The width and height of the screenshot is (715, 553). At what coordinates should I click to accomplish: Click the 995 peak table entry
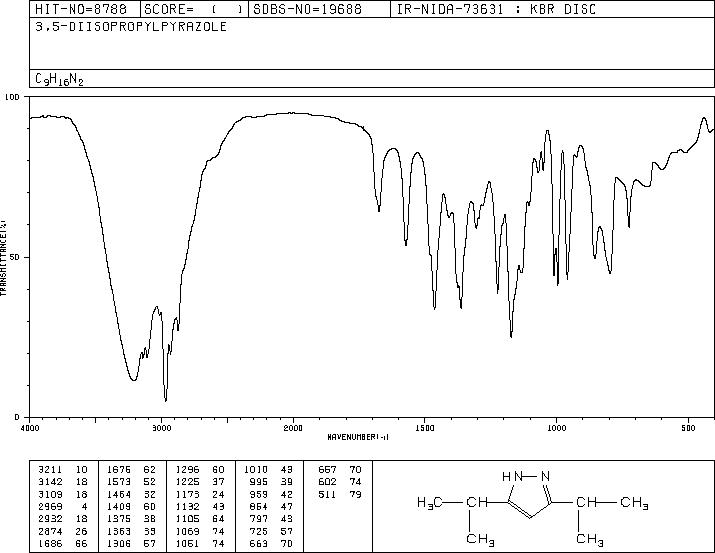272,482
